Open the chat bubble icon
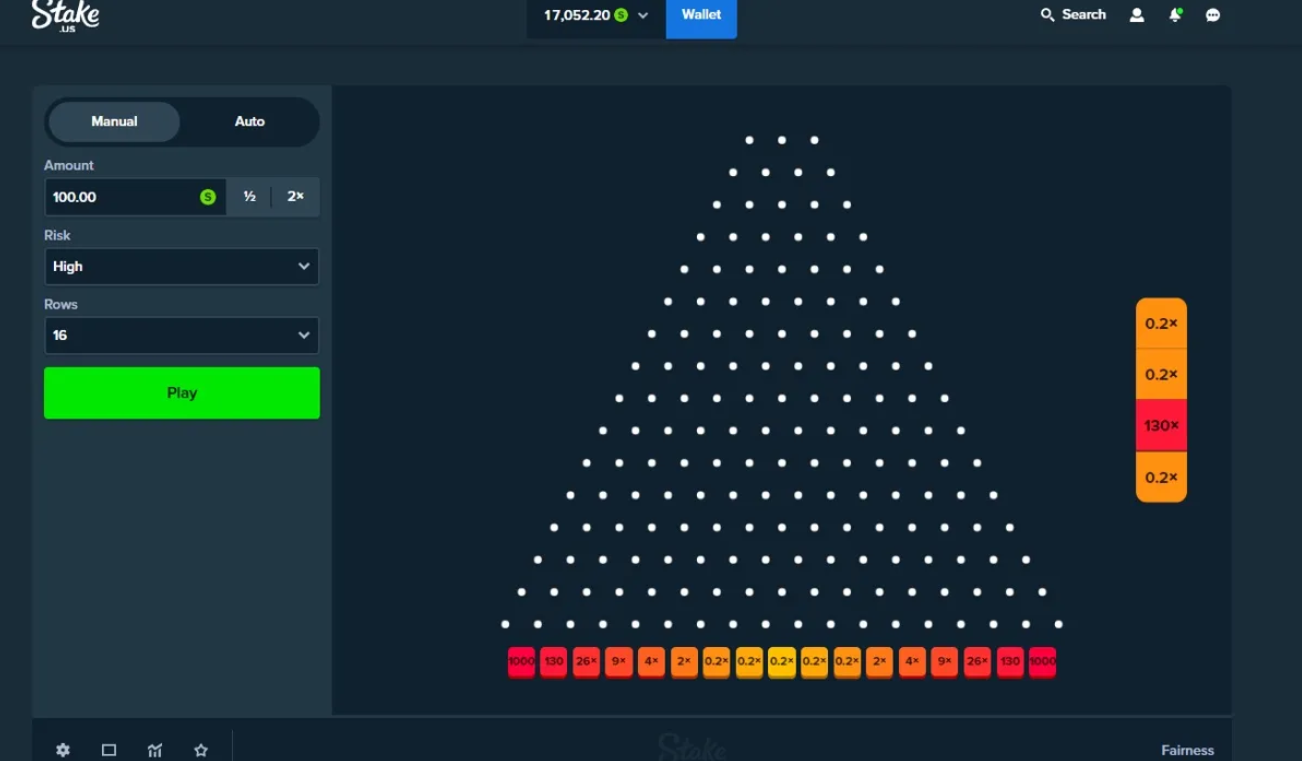 (x=1213, y=15)
